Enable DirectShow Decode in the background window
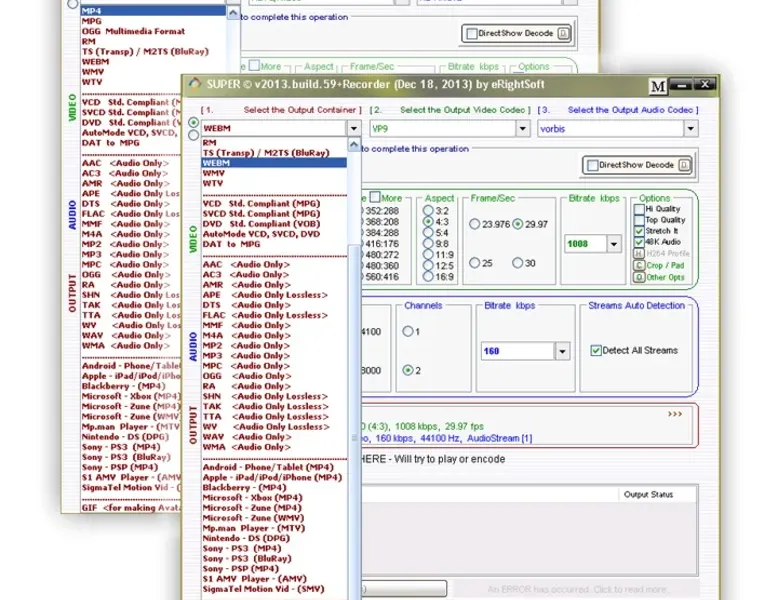The width and height of the screenshot is (778, 600). coord(472,34)
